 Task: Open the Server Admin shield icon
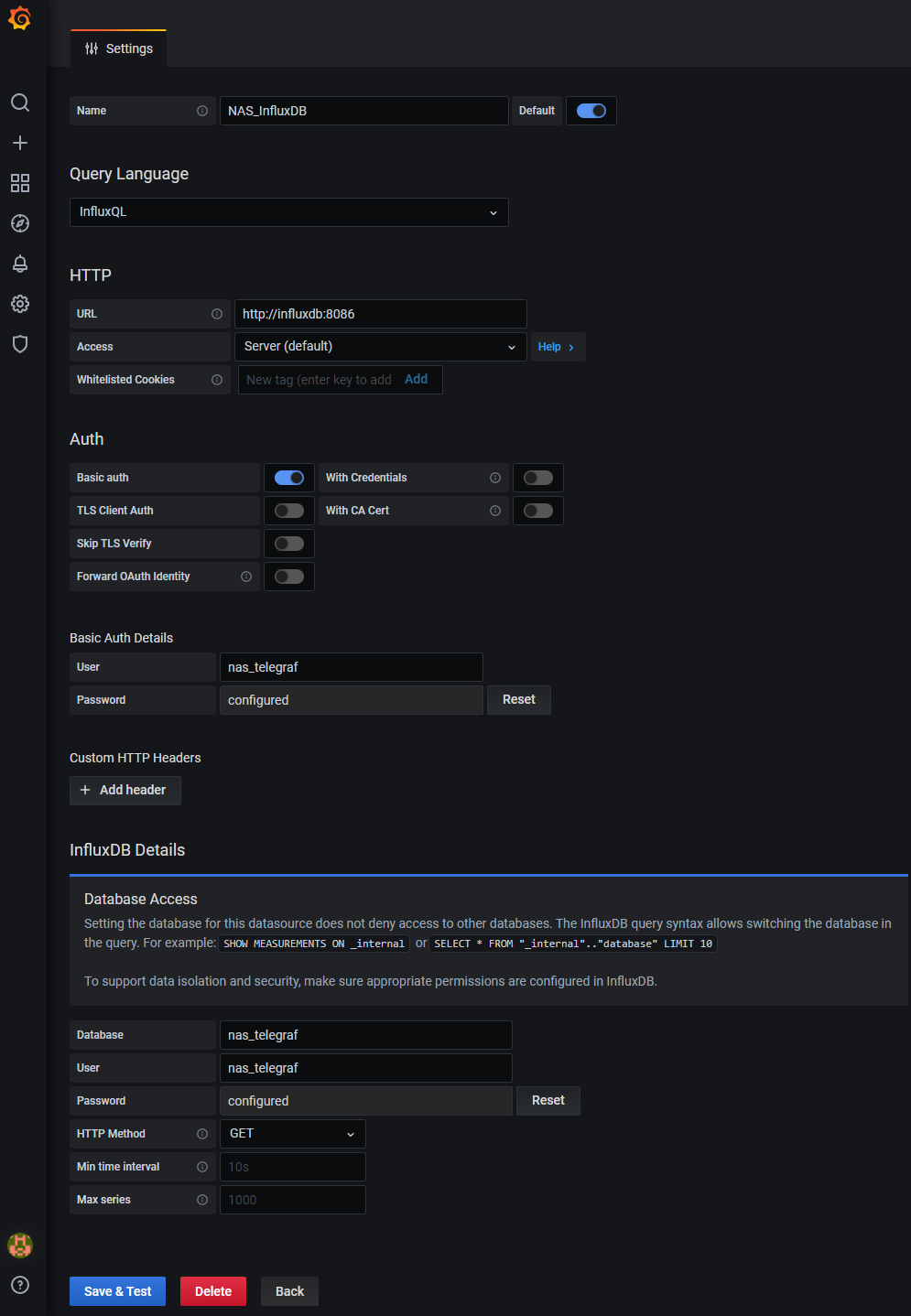point(20,344)
